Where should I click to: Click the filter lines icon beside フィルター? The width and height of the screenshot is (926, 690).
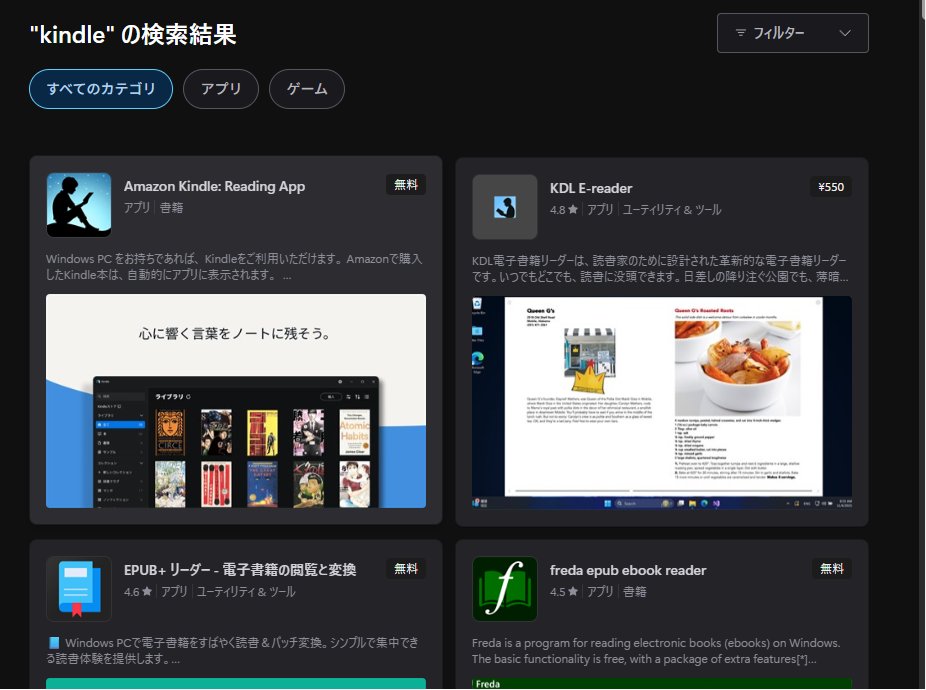741,33
